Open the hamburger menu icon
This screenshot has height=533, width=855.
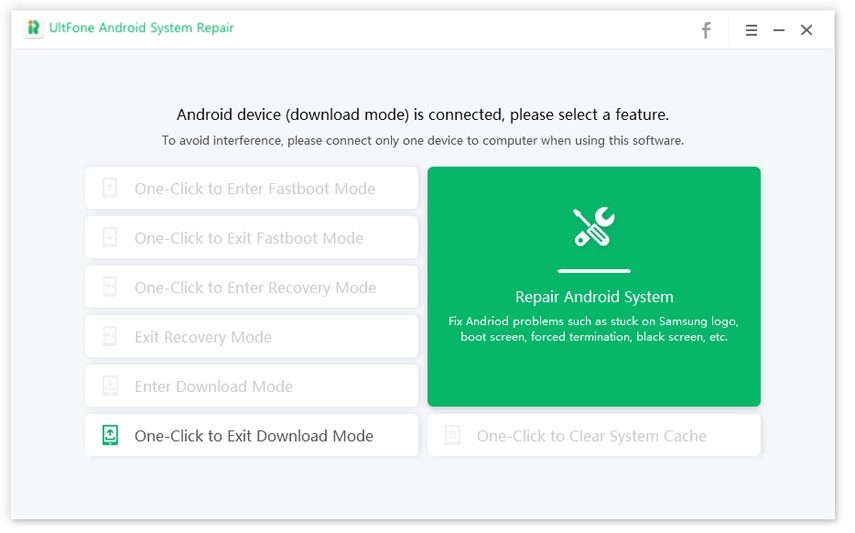(751, 30)
